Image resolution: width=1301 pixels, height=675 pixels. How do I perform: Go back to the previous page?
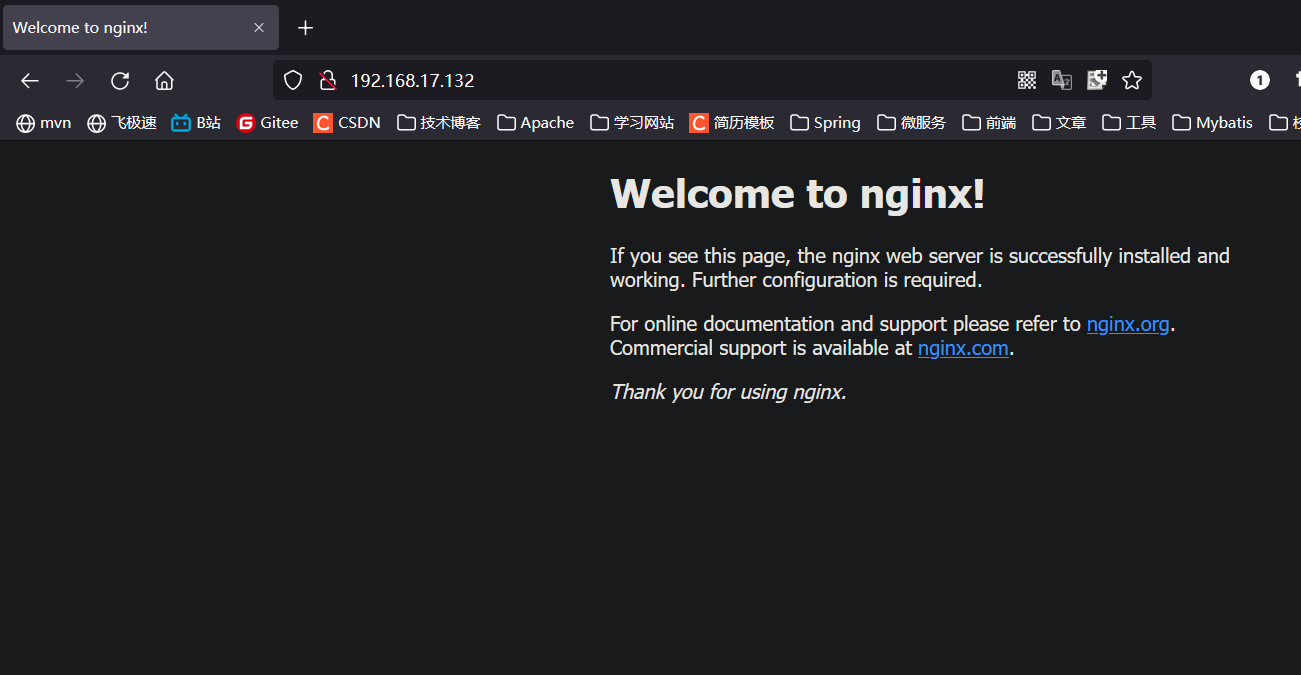click(30, 81)
